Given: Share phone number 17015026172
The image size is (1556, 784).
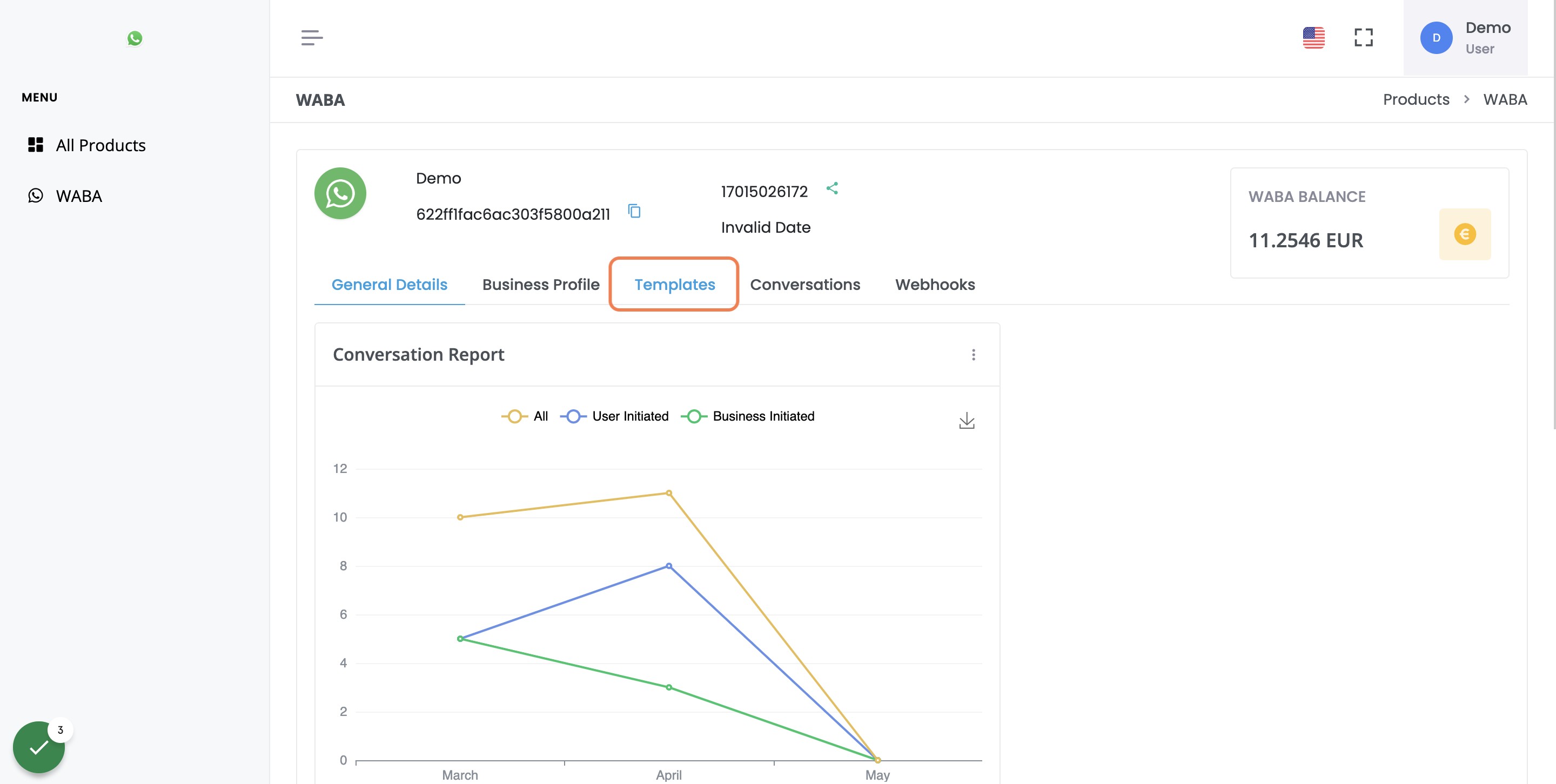Looking at the screenshot, I should click(x=832, y=188).
